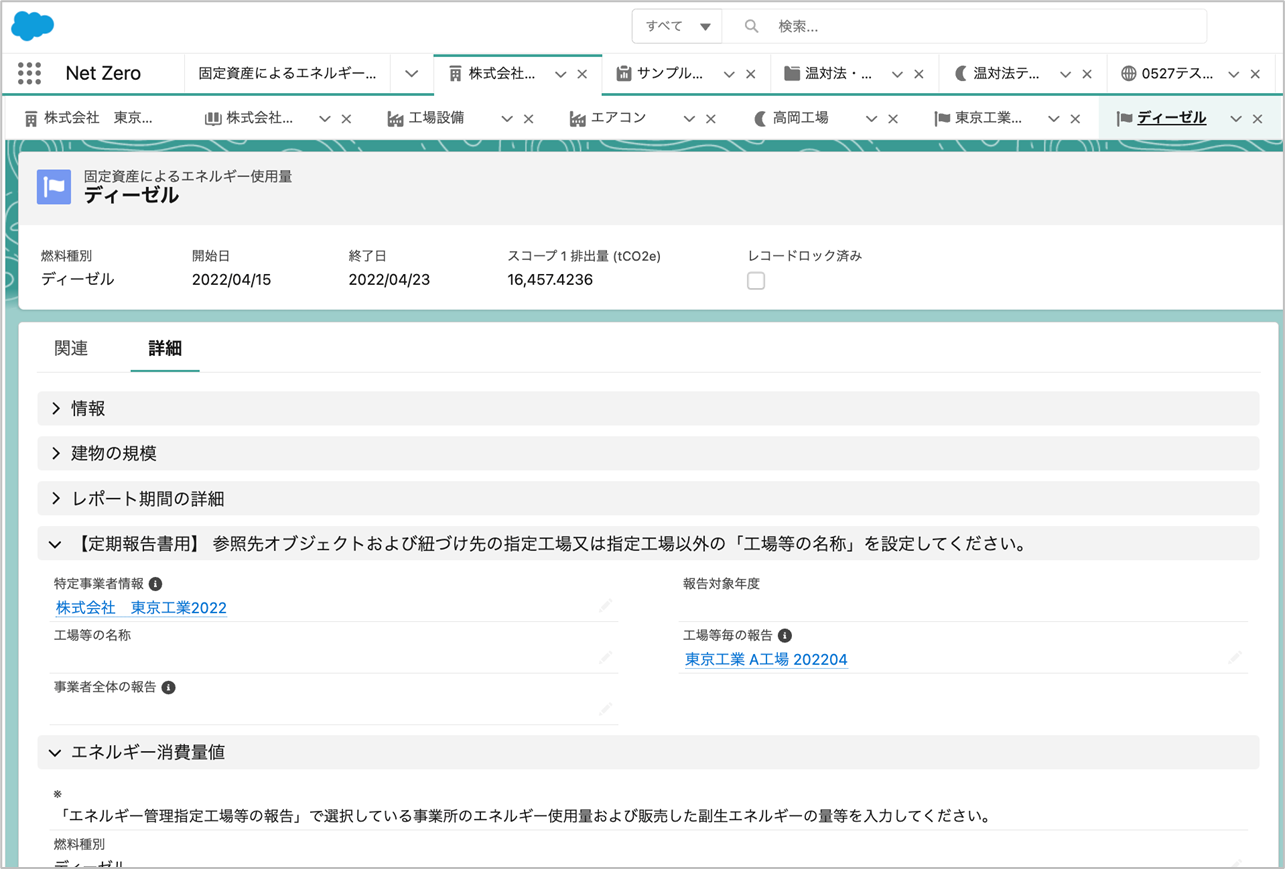
Task: Click info icon next to 工場等毎の報告
Action: [x=785, y=636]
